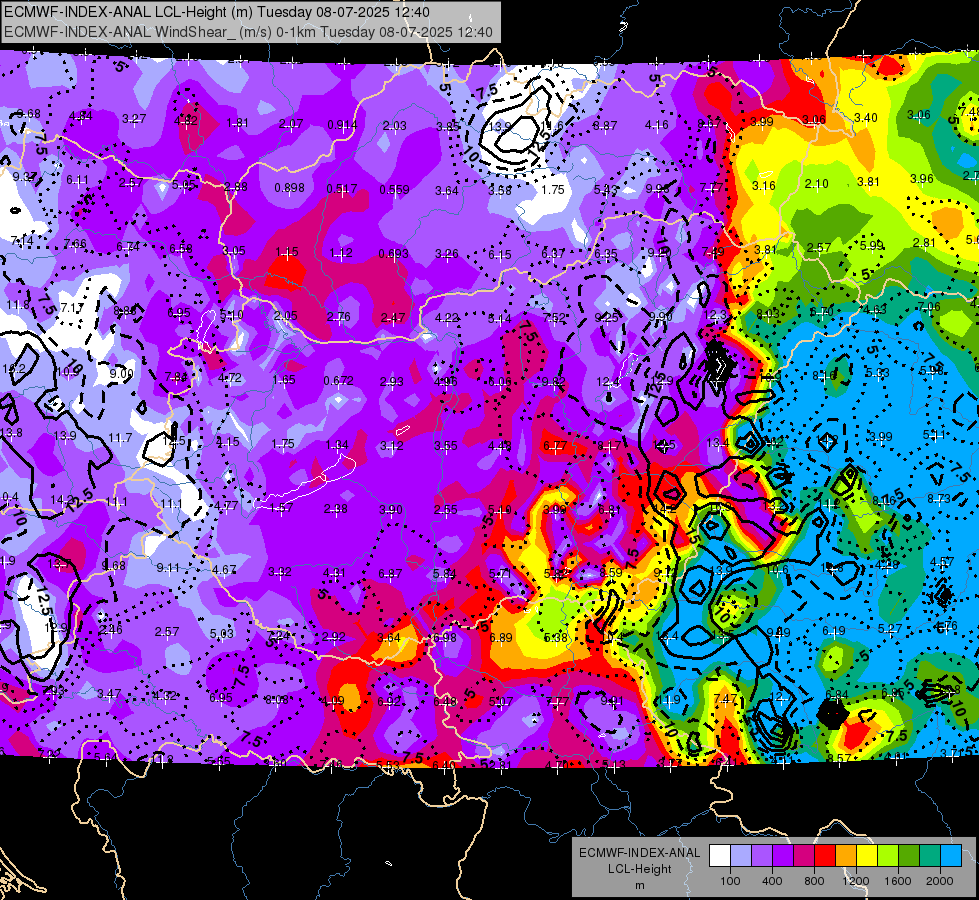Click the grid value 3.26
This screenshot has height=900, width=979.
point(446,254)
